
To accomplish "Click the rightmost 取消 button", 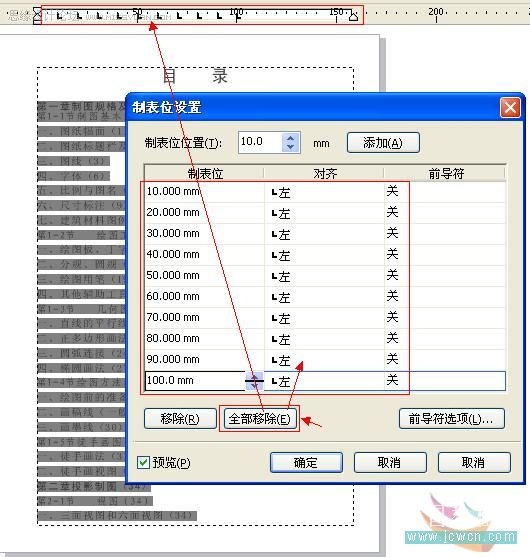I will click(x=474, y=463).
